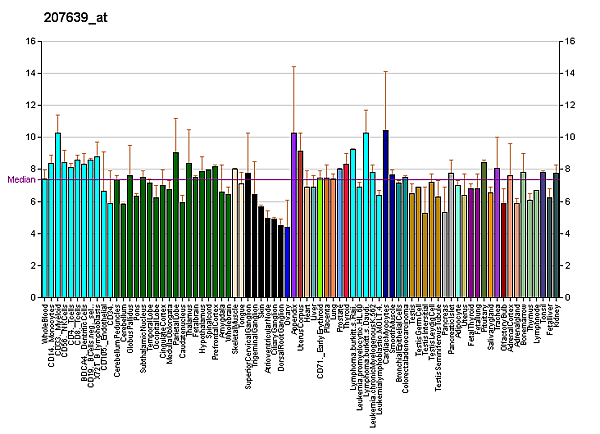Screen dimensions: 600x434
Task: Click the top of Appendix error bar
Action: pos(294,66)
